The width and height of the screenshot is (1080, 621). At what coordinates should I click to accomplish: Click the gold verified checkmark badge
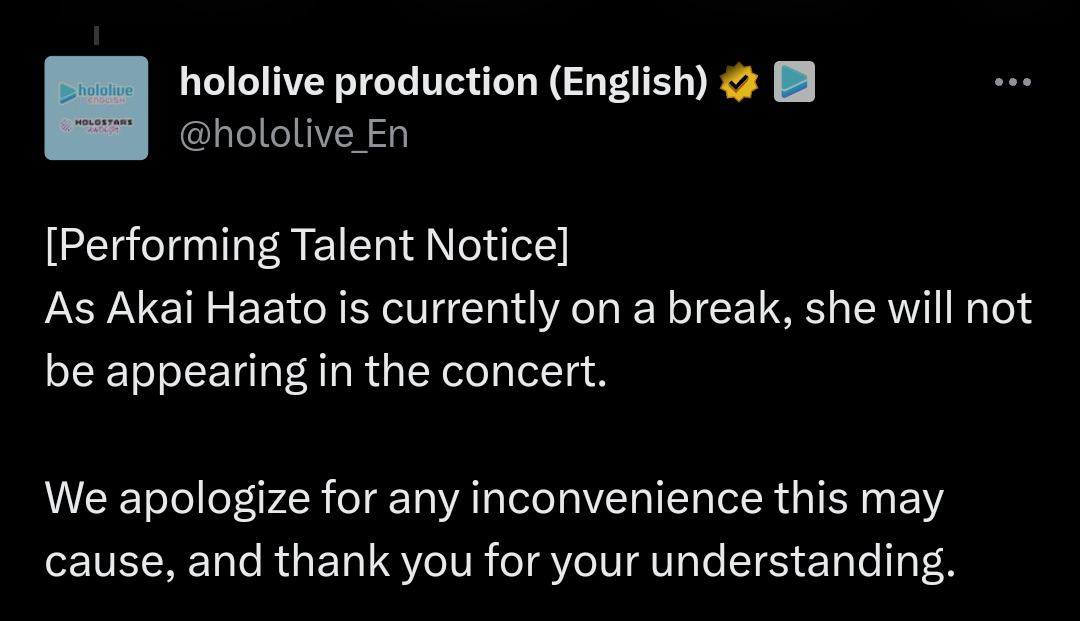coord(738,82)
